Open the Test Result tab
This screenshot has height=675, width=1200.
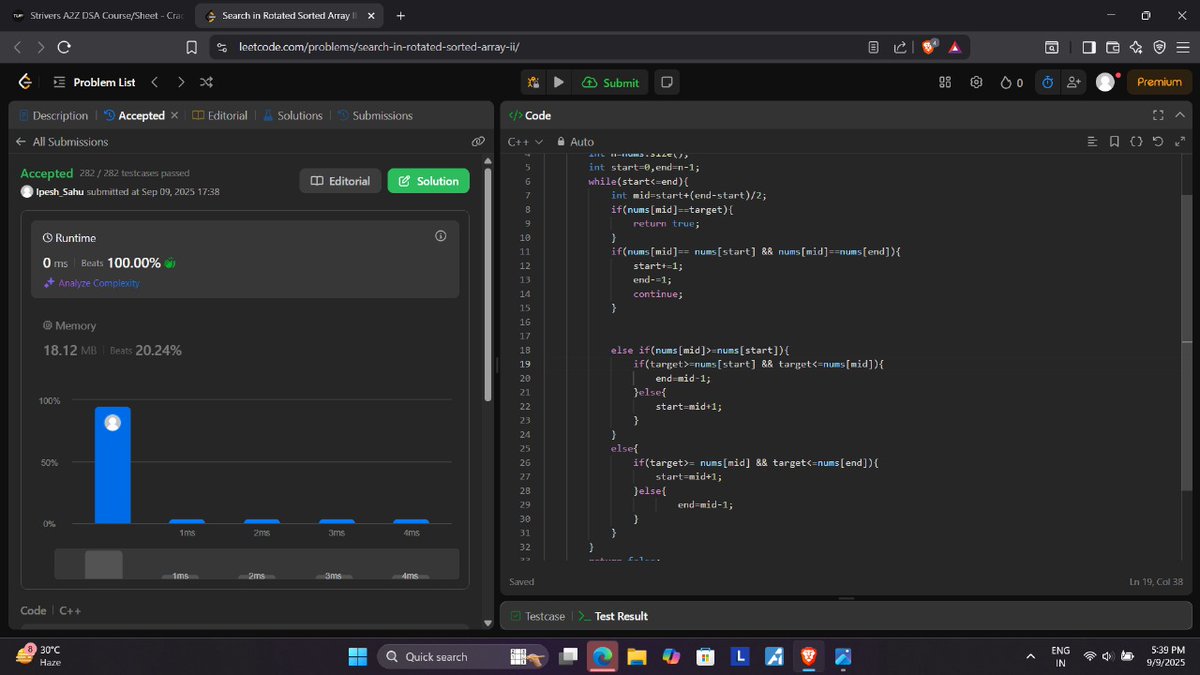(x=613, y=616)
